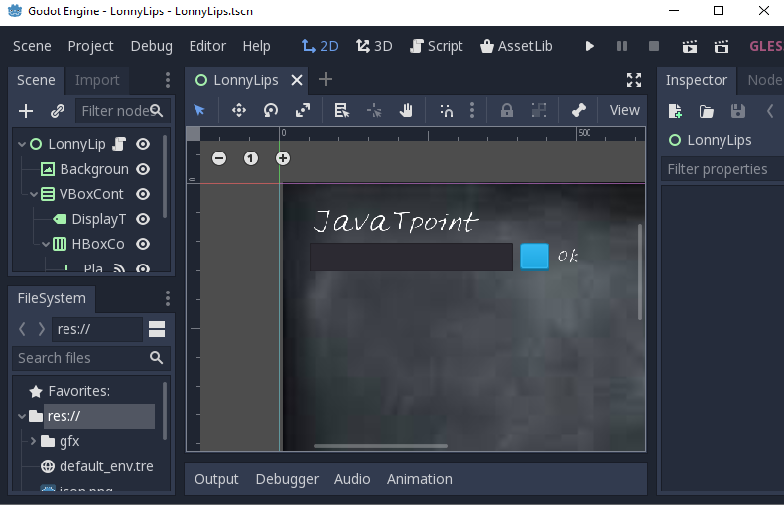The image size is (784, 505).
Task: Click the Search files field
Action: click(x=92, y=358)
